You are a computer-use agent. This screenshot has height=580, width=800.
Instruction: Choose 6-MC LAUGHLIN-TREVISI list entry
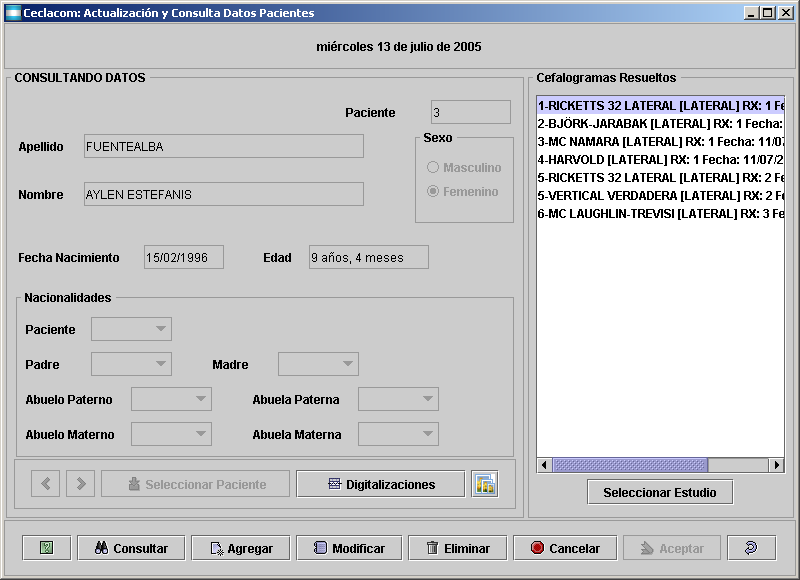(x=660, y=213)
